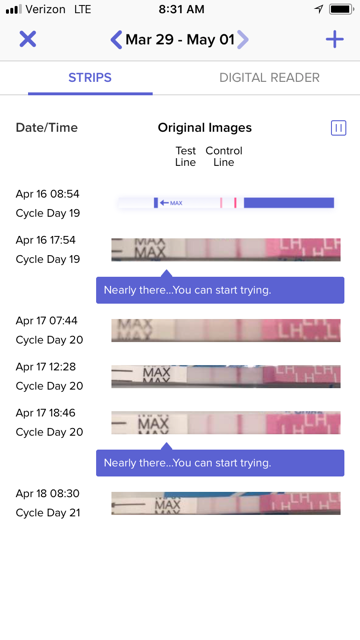Close the strips view with the X icon
This screenshot has height=640, width=360.
[28, 39]
